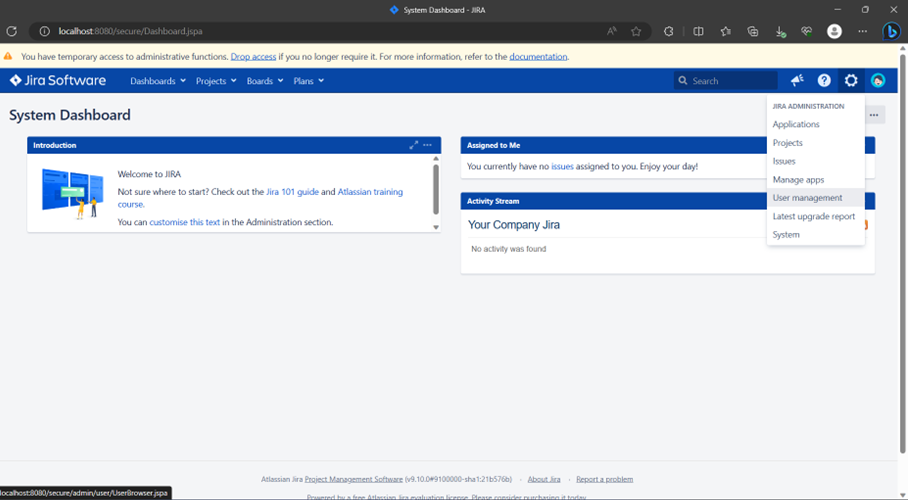Open the documentation link
The height and width of the screenshot is (500, 908).
pyautogui.click(x=538, y=57)
